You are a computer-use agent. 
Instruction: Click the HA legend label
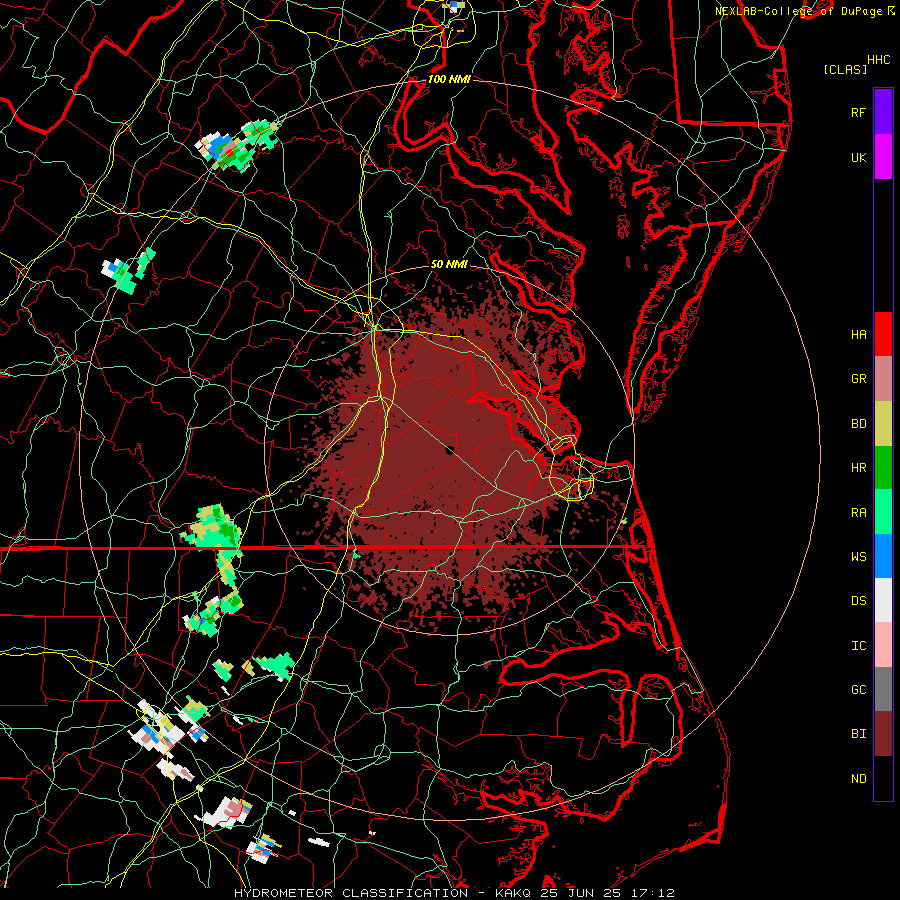pos(859,335)
